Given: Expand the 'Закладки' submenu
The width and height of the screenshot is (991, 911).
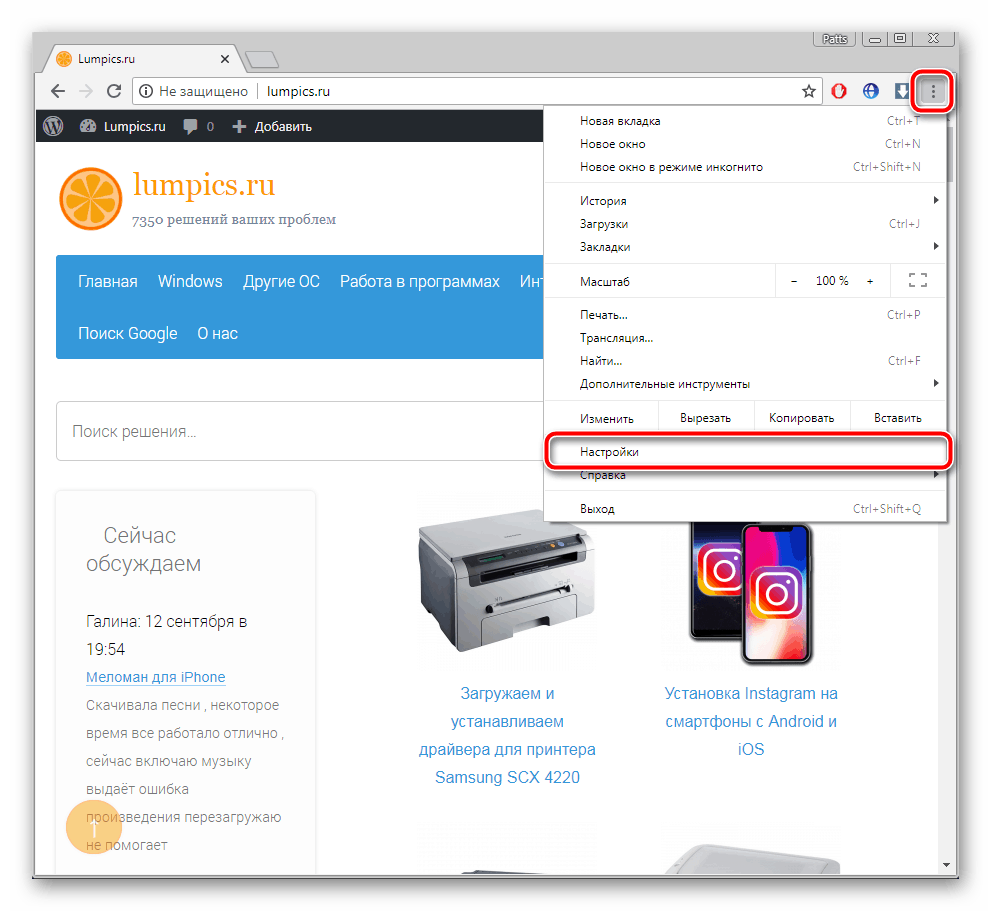Looking at the screenshot, I should [x=745, y=247].
